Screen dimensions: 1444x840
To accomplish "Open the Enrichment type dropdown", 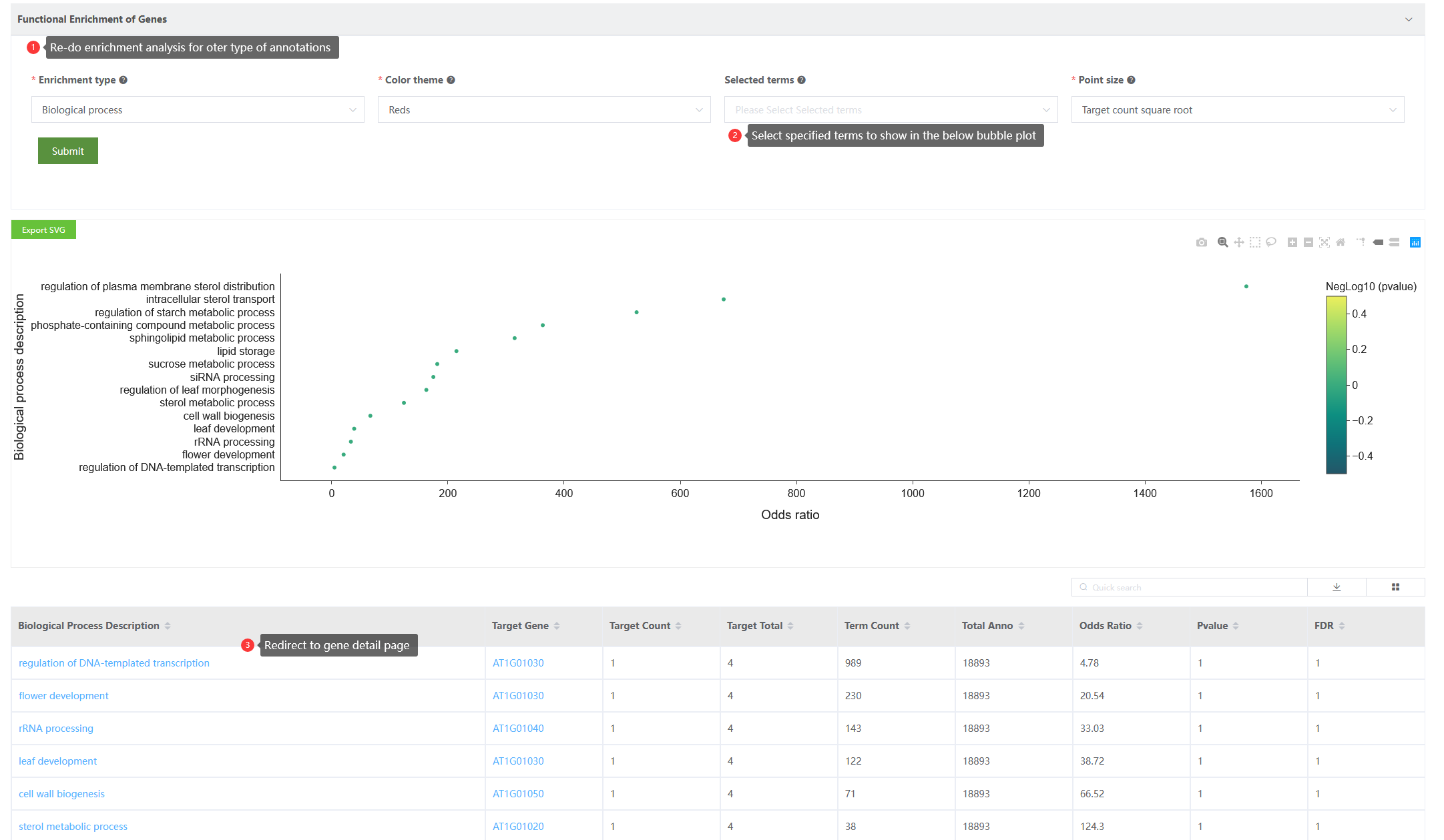I will click(198, 110).
